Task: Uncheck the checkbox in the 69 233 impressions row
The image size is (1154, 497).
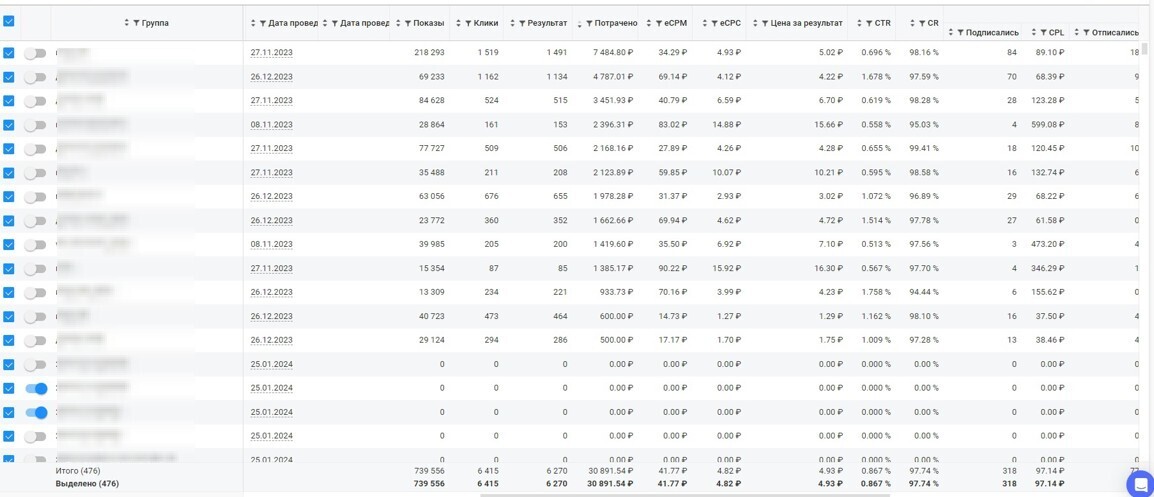Action: click(9, 77)
